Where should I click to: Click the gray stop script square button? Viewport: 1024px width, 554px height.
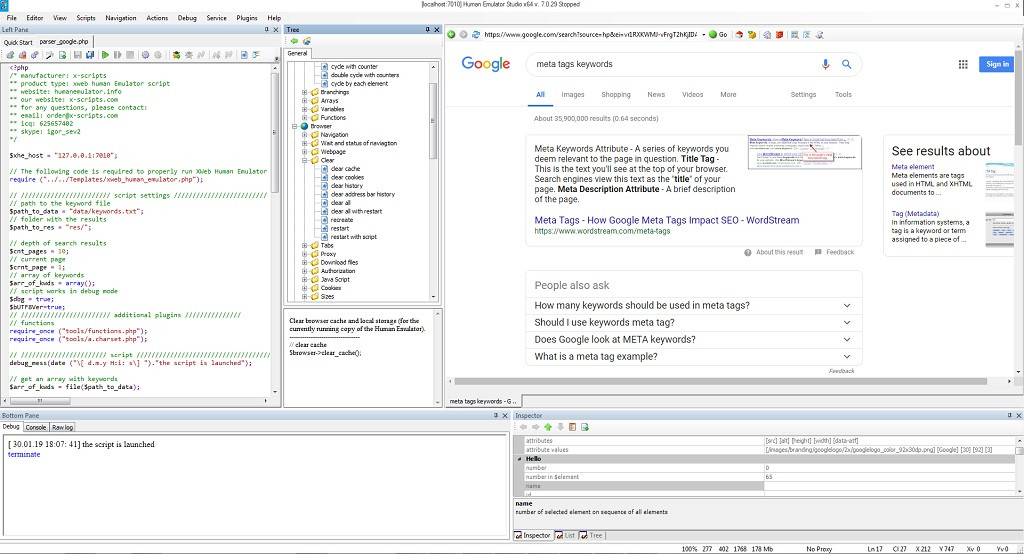[130, 55]
